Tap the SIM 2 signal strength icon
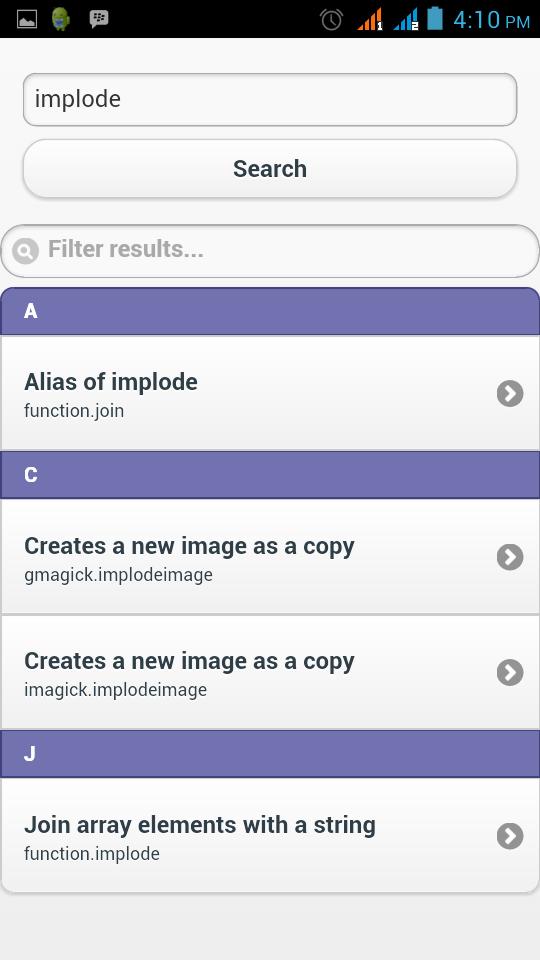This screenshot has width=540, height=960. [406, 19]
